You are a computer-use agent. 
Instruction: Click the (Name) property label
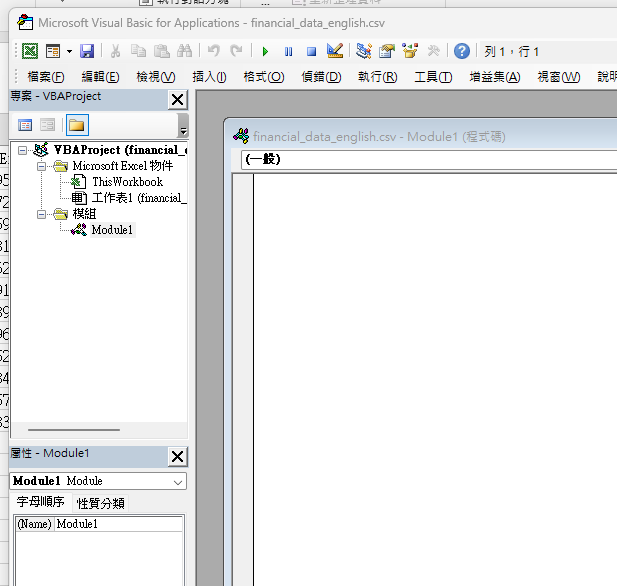coord(34,524)
